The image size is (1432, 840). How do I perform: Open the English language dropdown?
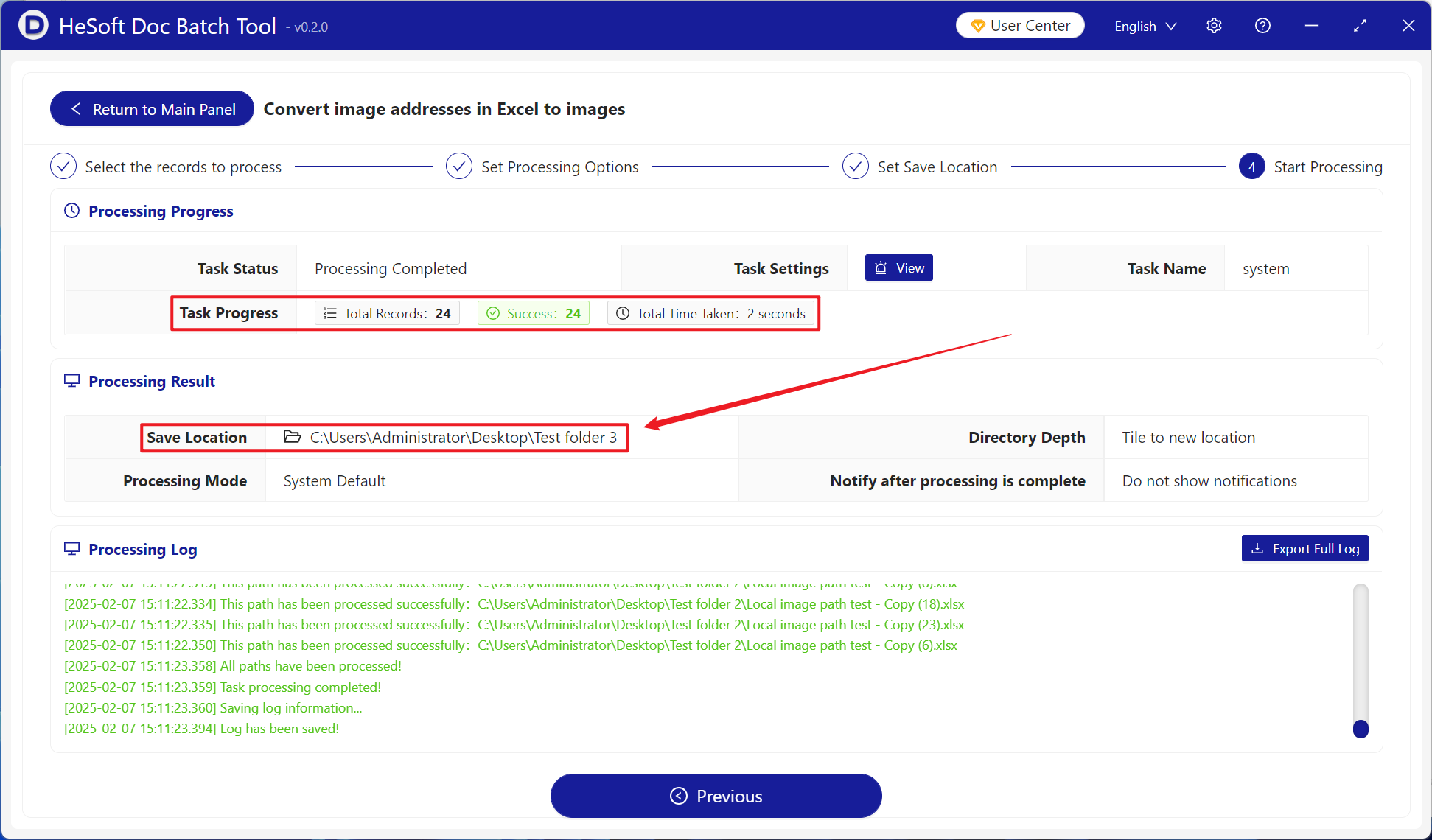[1145, 26]
